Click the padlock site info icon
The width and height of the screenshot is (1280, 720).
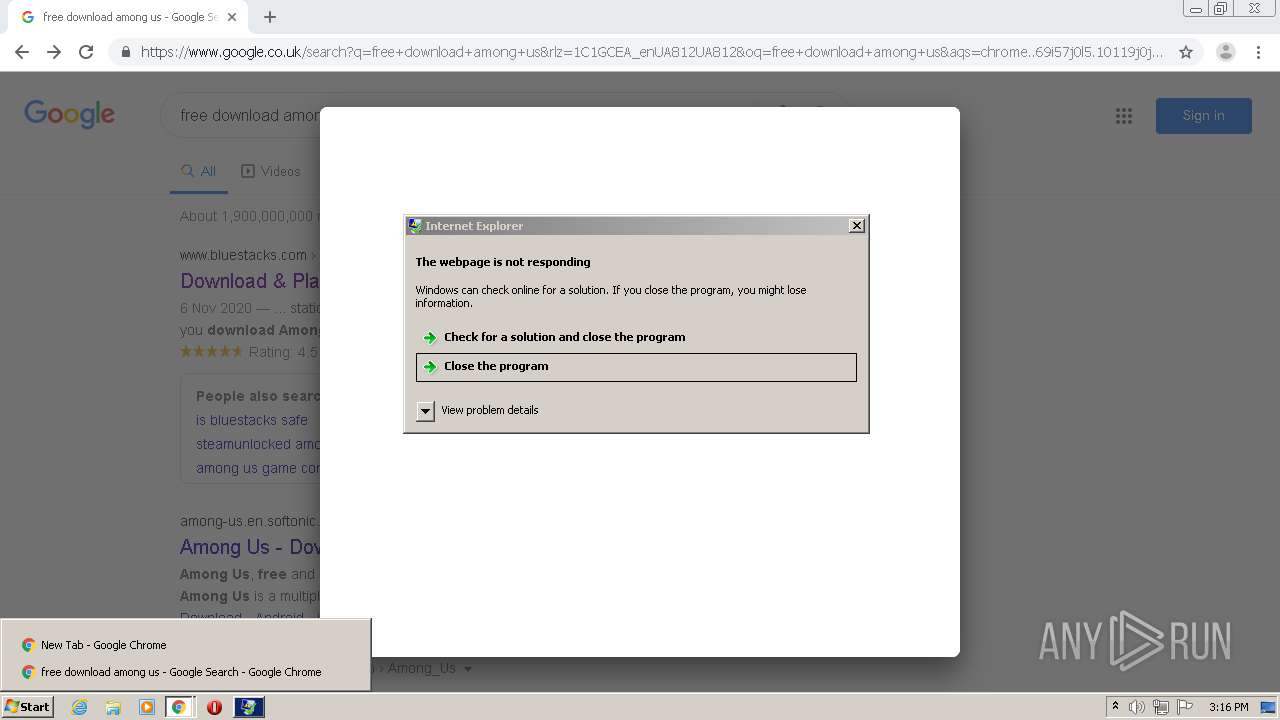(125, 52)
